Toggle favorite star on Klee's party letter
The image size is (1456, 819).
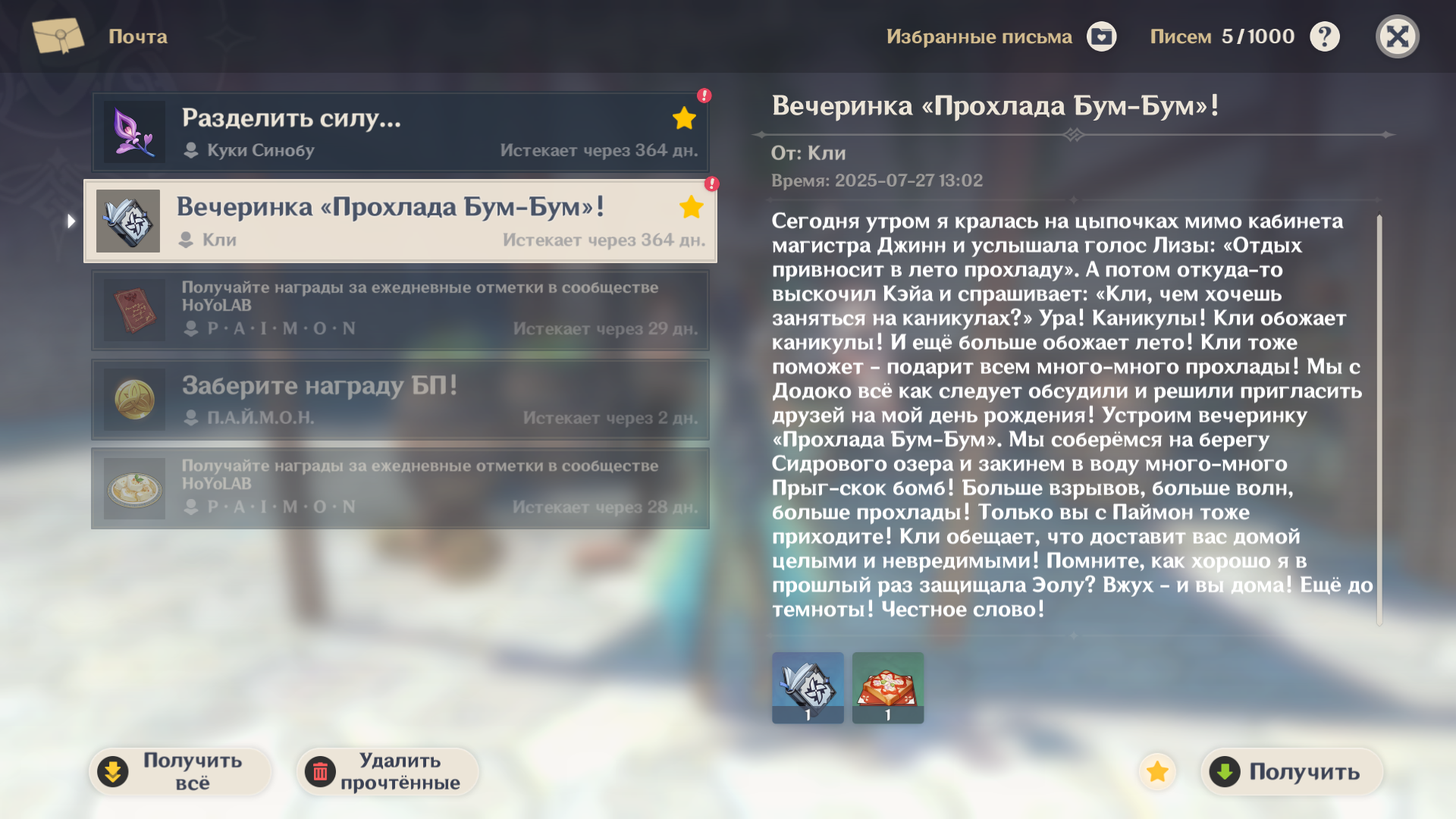tap(691, 206)
